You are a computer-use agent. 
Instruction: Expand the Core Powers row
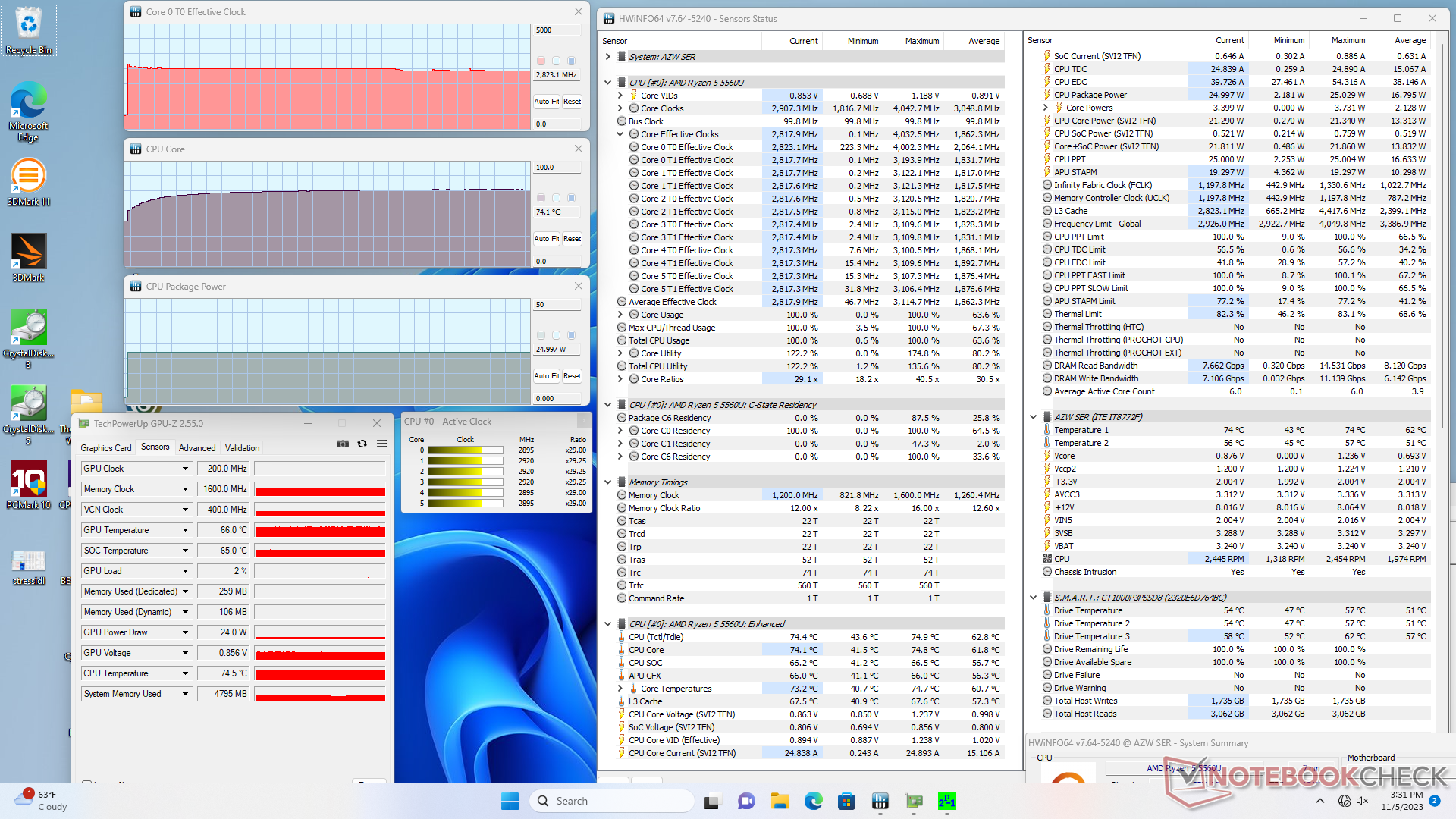coord(1046,108)
